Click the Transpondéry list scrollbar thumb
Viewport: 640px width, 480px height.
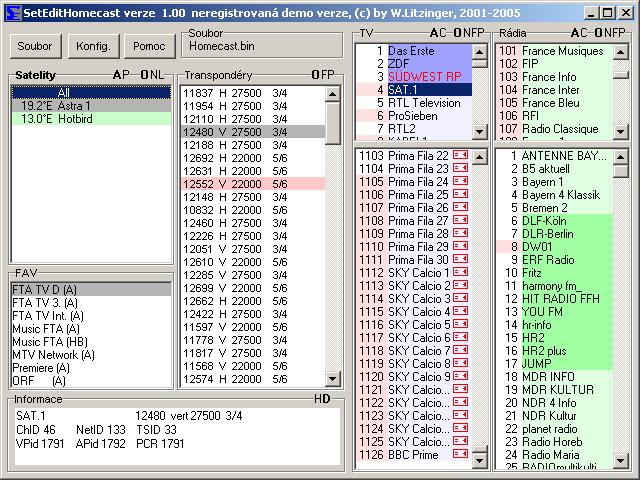tap(333, 123)
